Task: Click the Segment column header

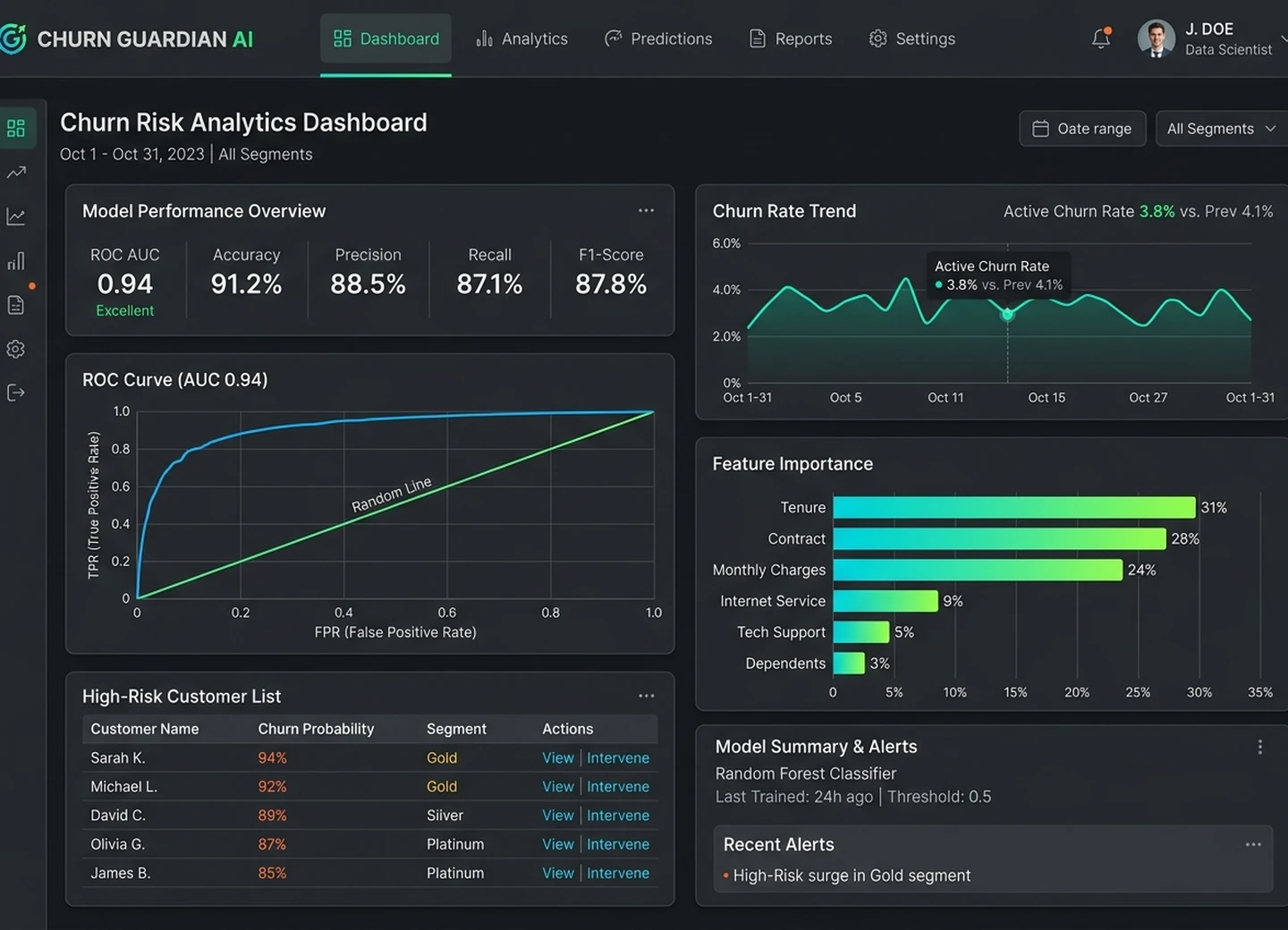Action: (456, 729)
